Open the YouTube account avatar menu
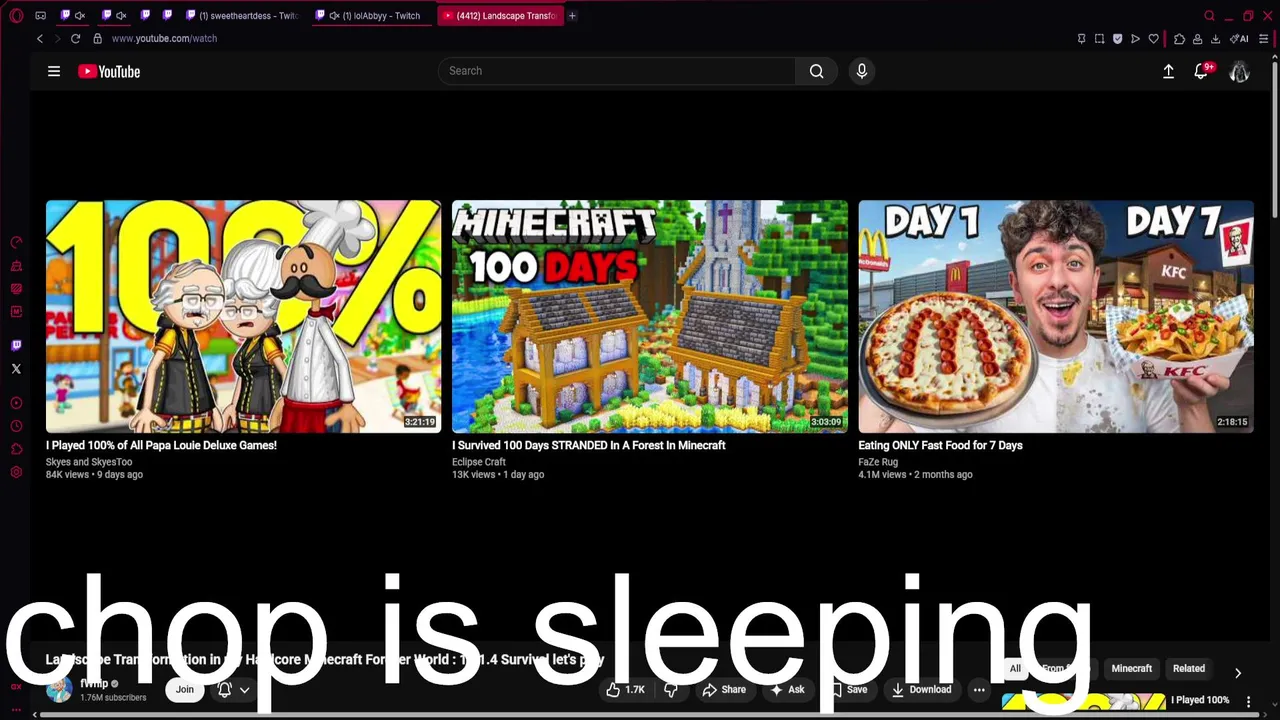The height and width of the screenshot is (720, 1280). [x=1239, y=71]
